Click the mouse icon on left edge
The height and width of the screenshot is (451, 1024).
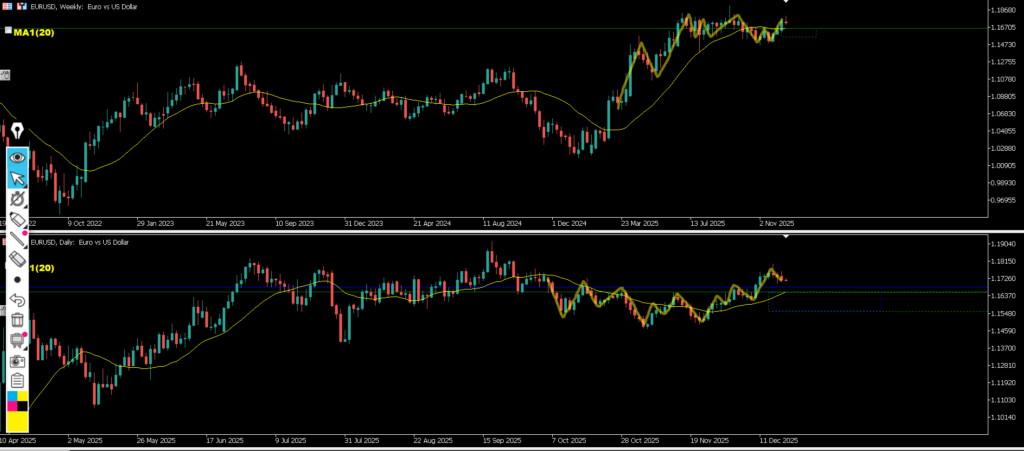[4, 75]
